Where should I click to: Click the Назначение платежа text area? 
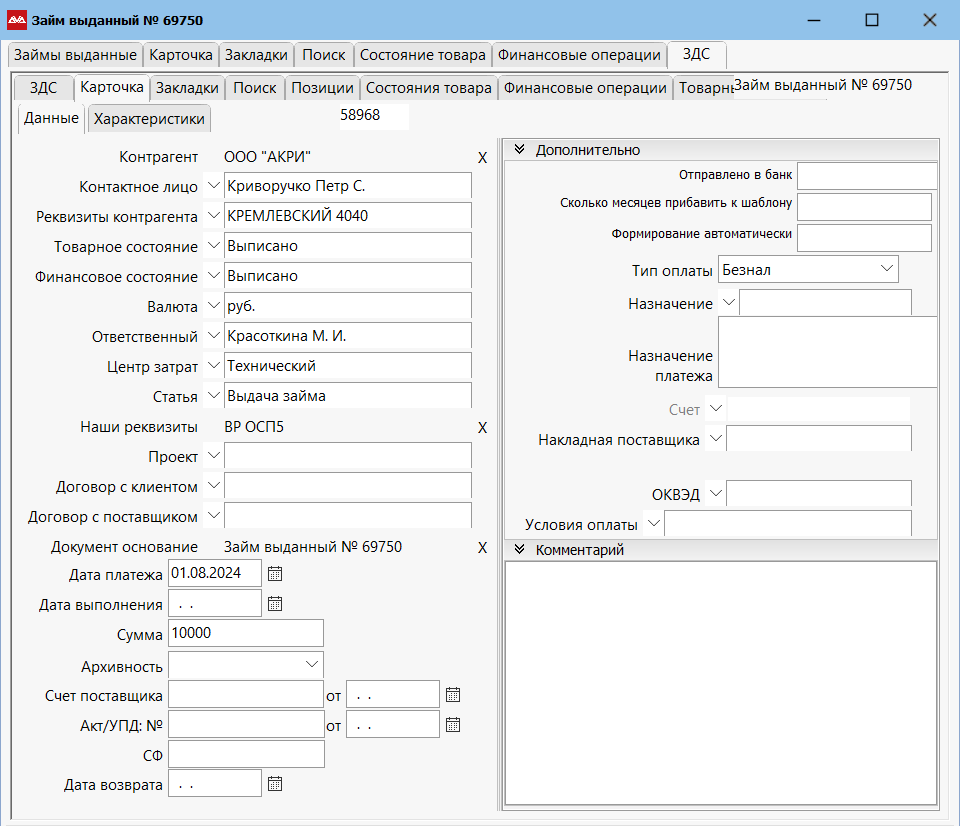tap(827, 352)
